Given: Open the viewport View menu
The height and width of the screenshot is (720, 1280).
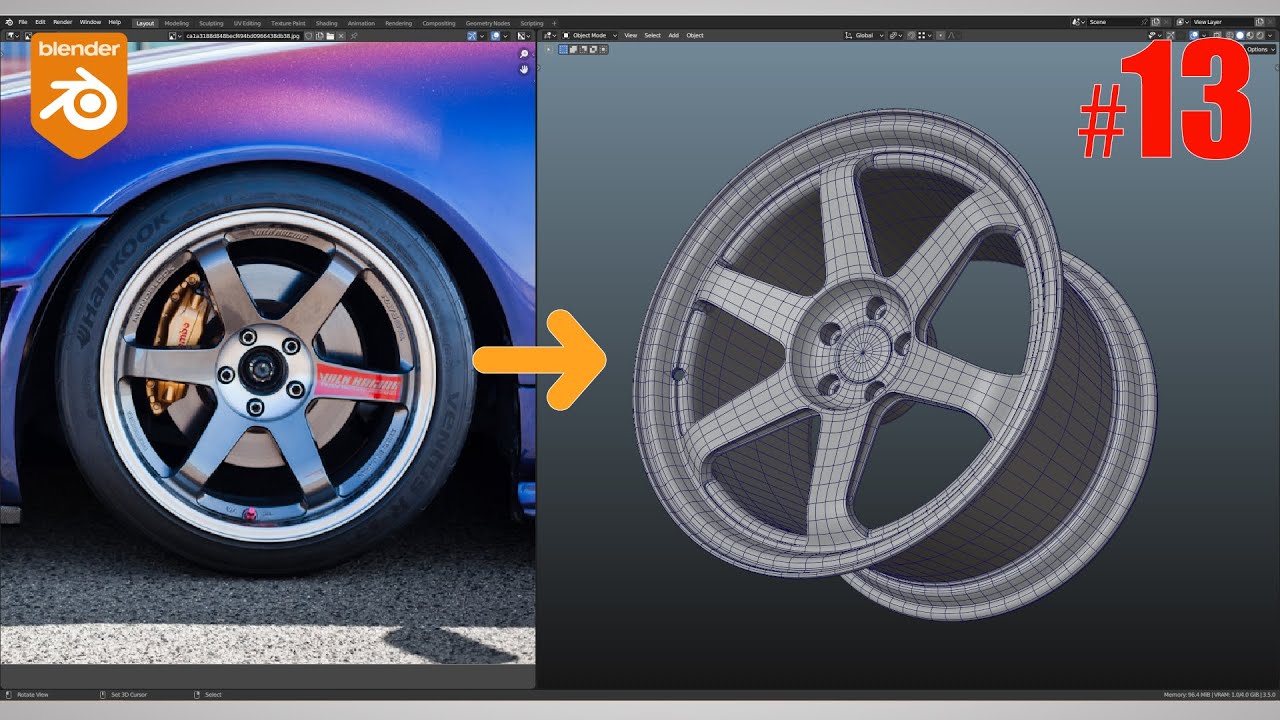Looking at the screenshot, I should 630,35.
